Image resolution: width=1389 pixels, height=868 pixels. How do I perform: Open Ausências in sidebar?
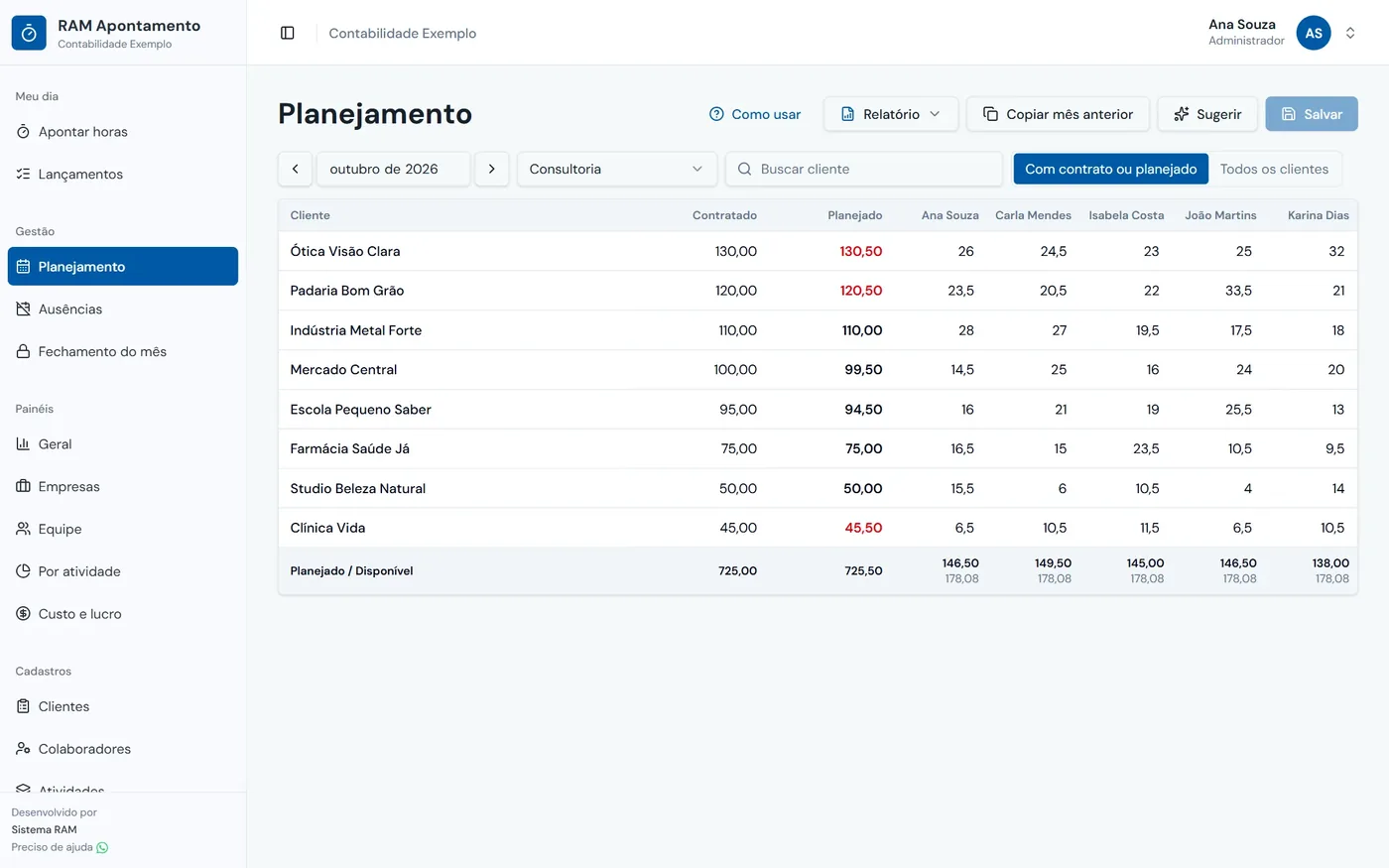123,310
